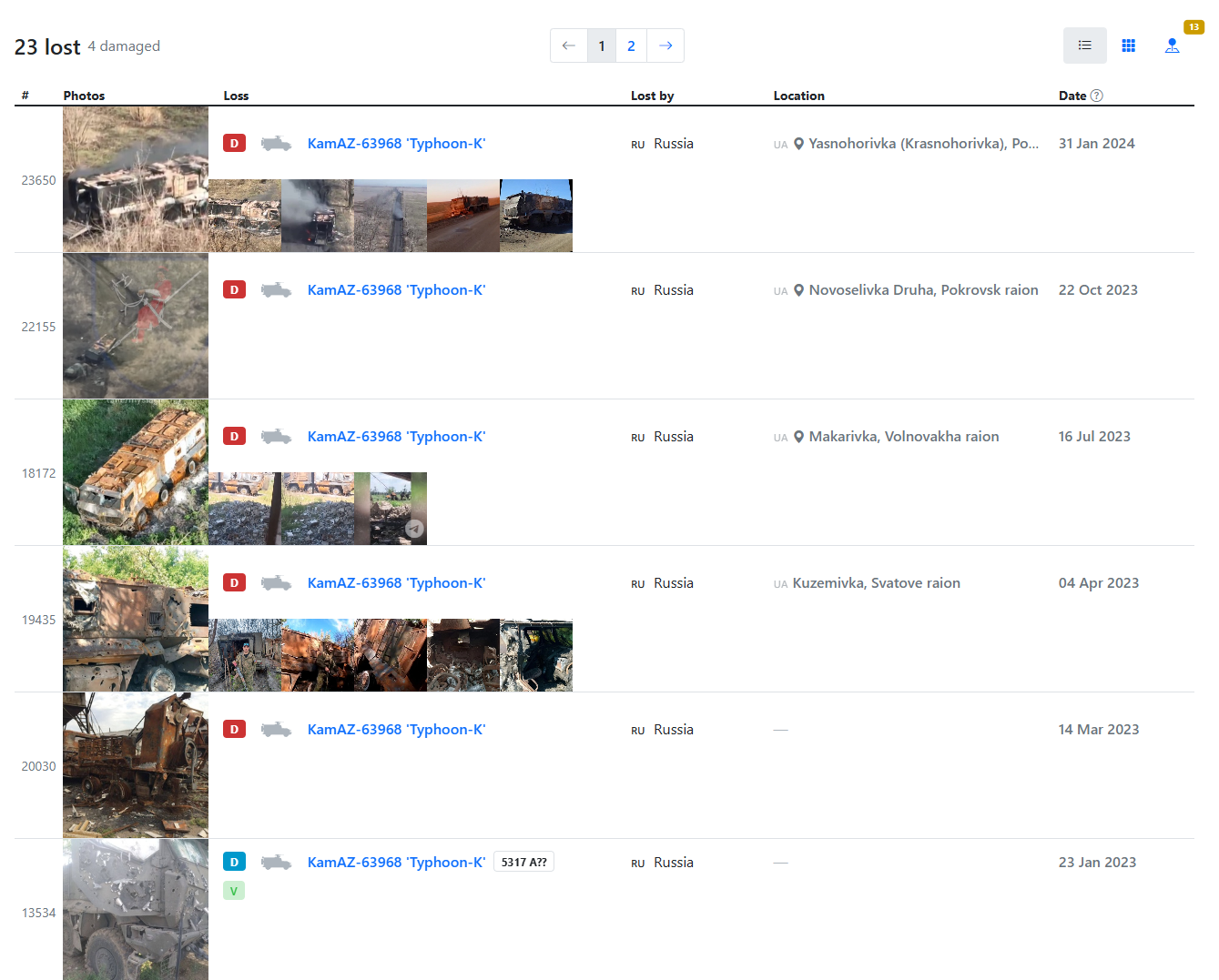Image resolution: width=1219 pixels, height=980 pixels.
Task: Click blue damaged badge for entry 13534
Action: click(234, 862)
